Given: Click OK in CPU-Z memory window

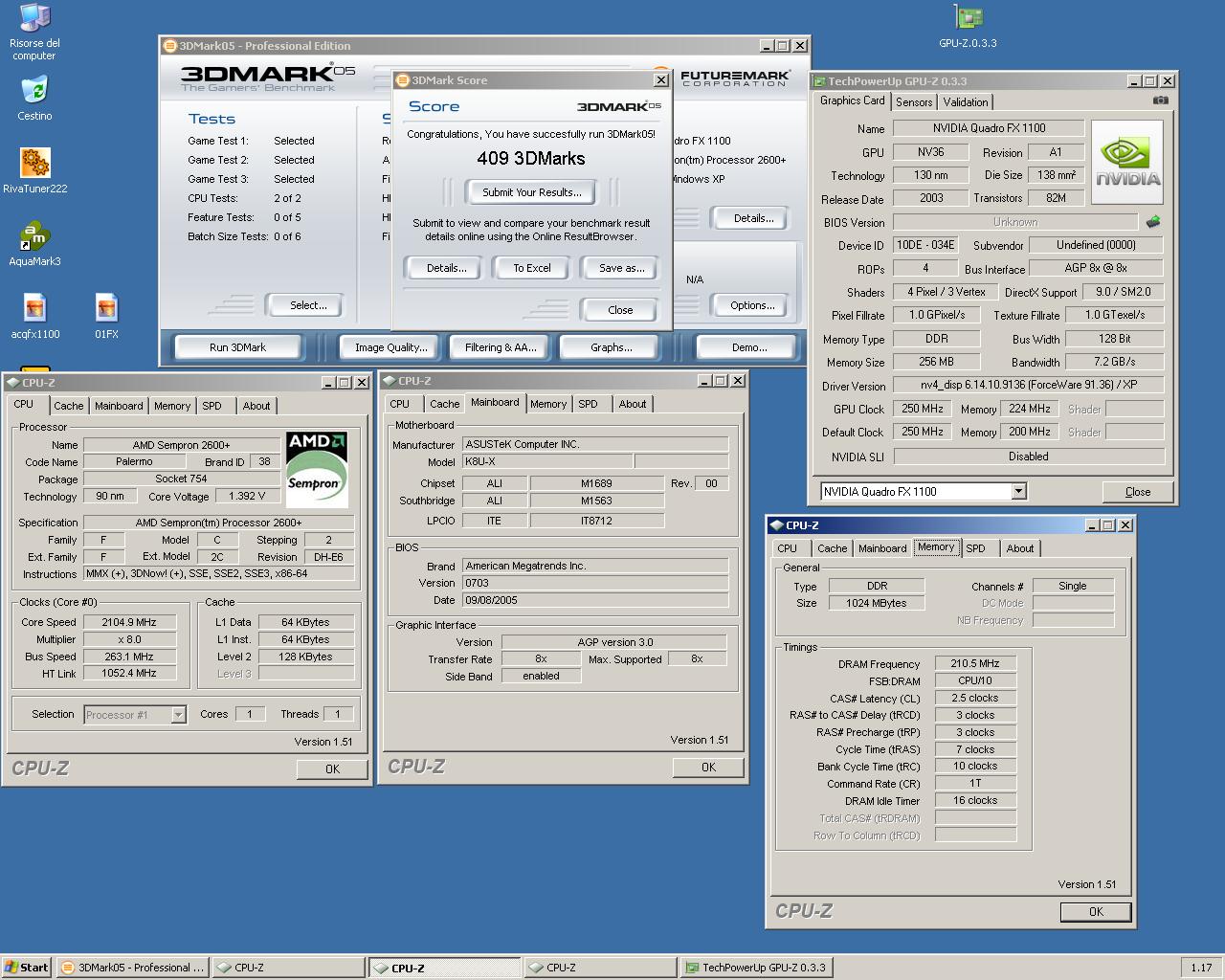Looking at the screenshot, I should 1096,912.
